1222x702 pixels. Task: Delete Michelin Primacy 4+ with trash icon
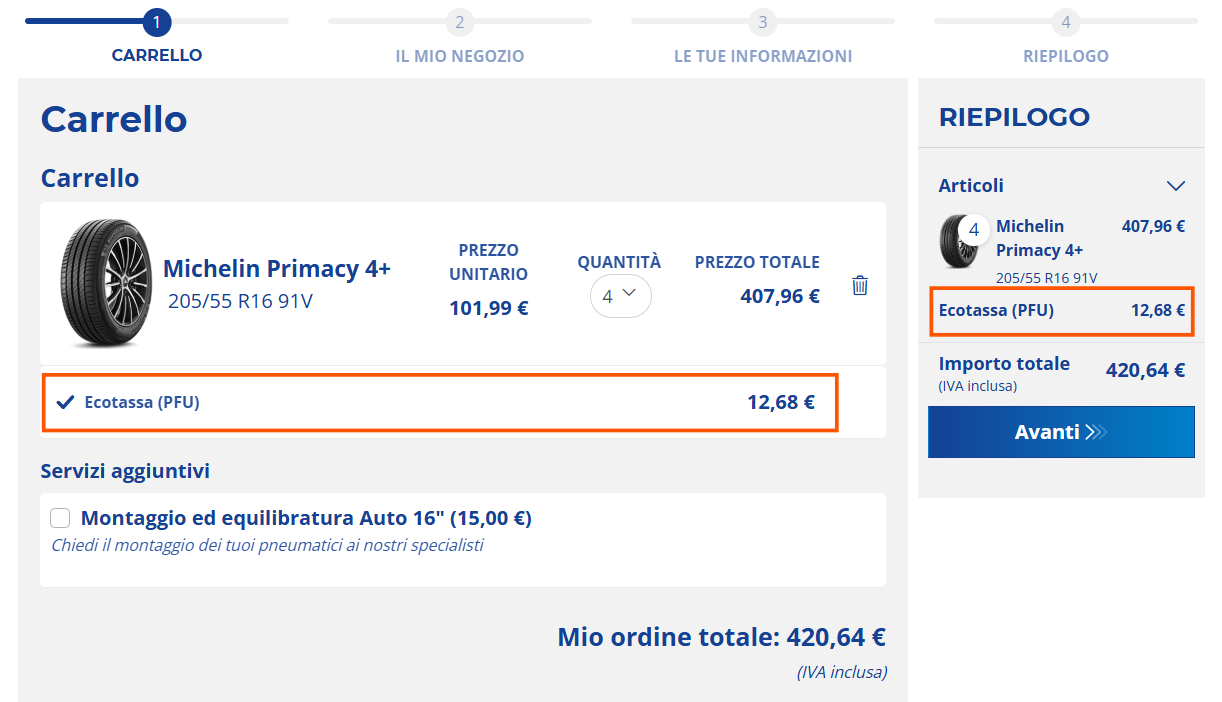point(860,285)
